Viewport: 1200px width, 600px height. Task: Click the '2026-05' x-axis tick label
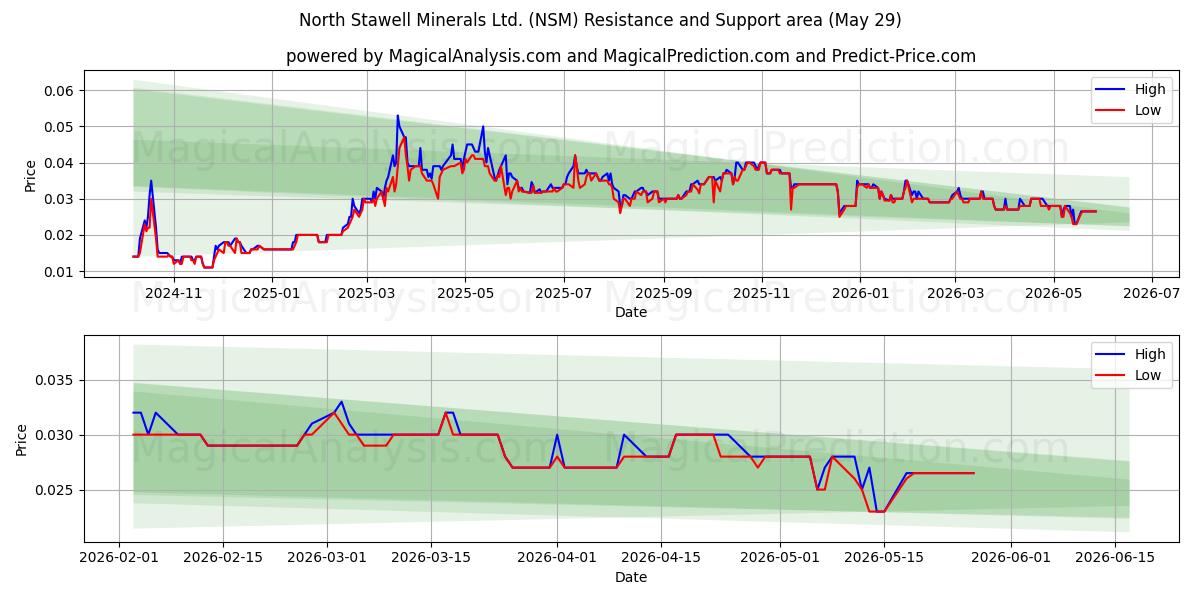pyautogui.click(x=1052, y=294)
